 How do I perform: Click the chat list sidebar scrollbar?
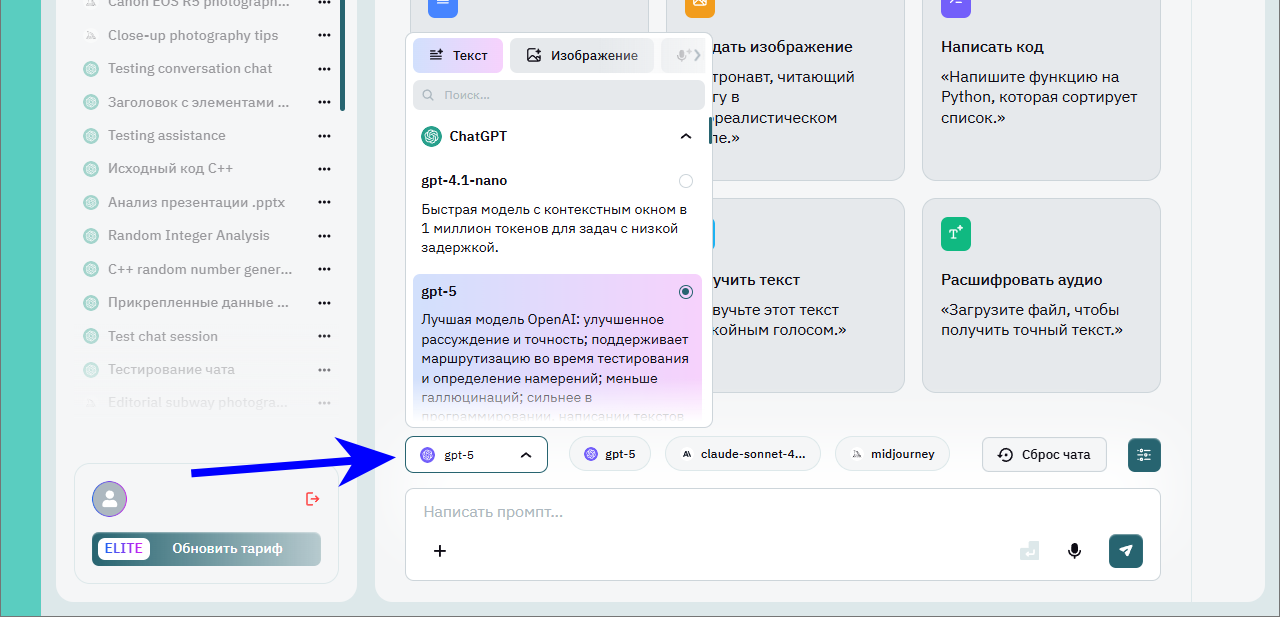point(343,55)
